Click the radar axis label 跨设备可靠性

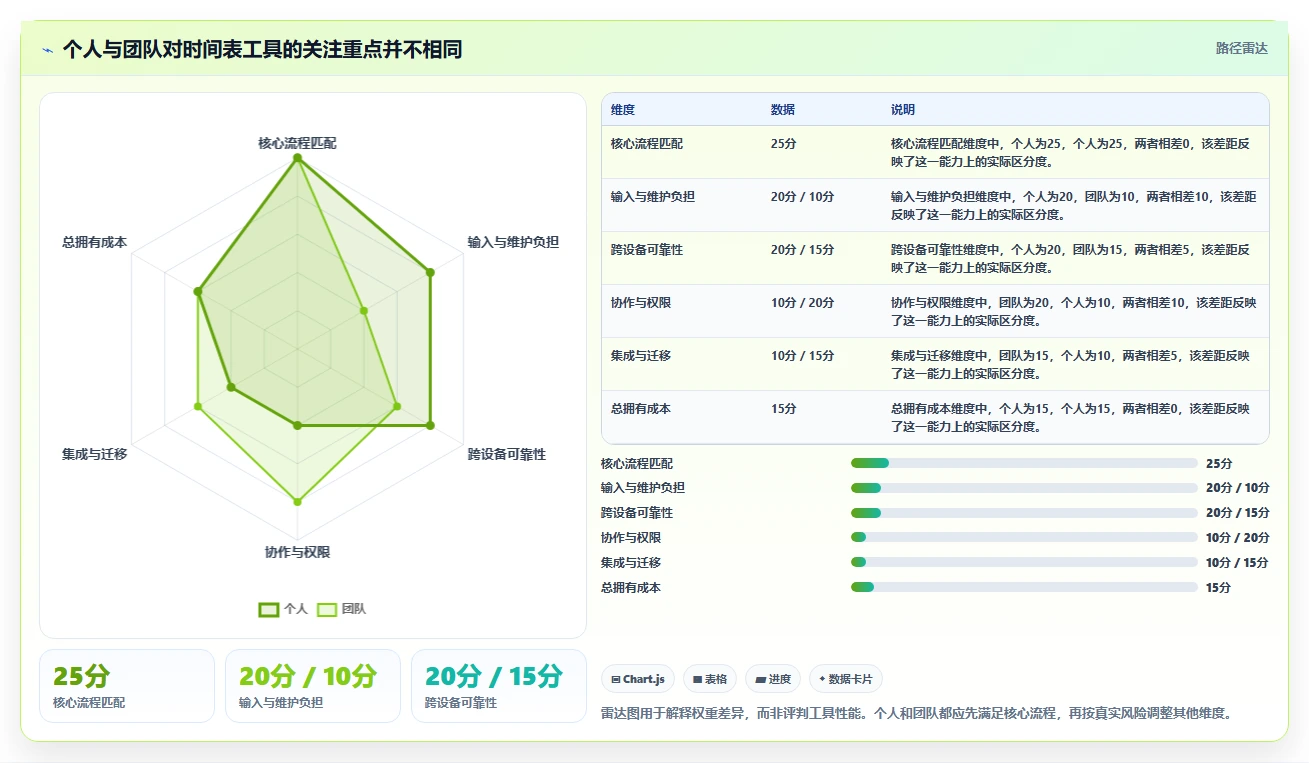click(507, 454)
